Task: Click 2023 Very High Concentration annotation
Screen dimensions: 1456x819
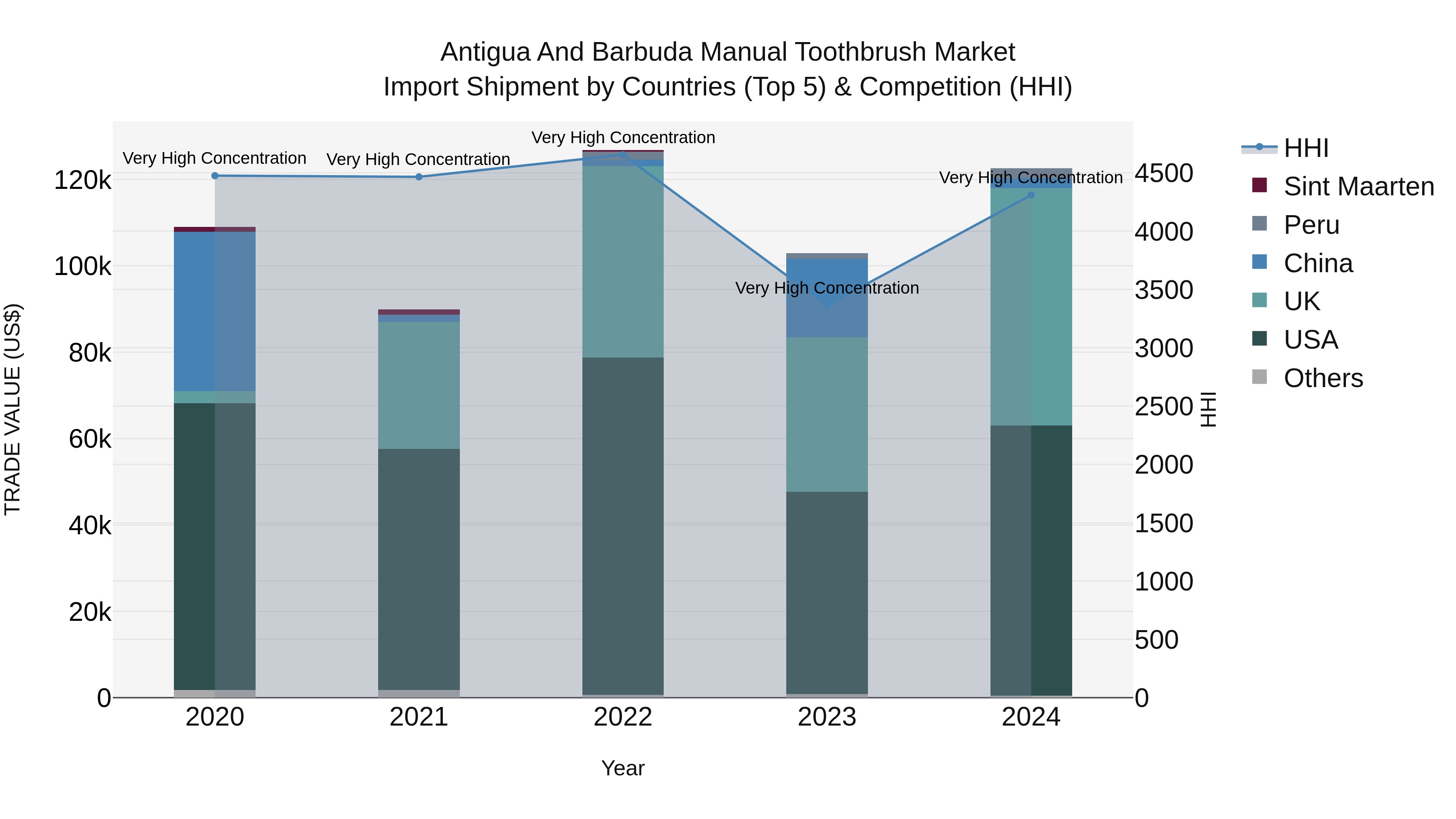Action: click(827, 288)
